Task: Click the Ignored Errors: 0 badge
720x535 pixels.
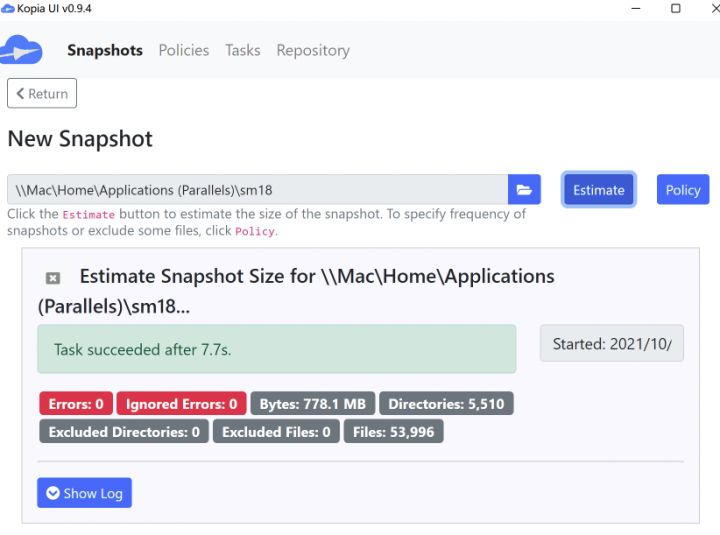Action: [x=182, y=404]
